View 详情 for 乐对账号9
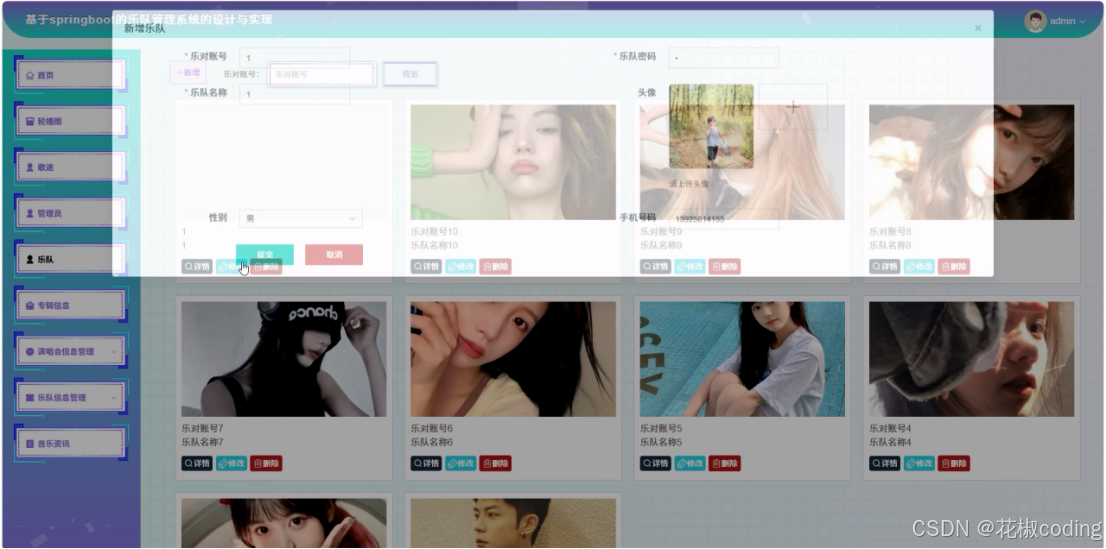This screenshot has width=1106, height=549. [x=655, y=267]
